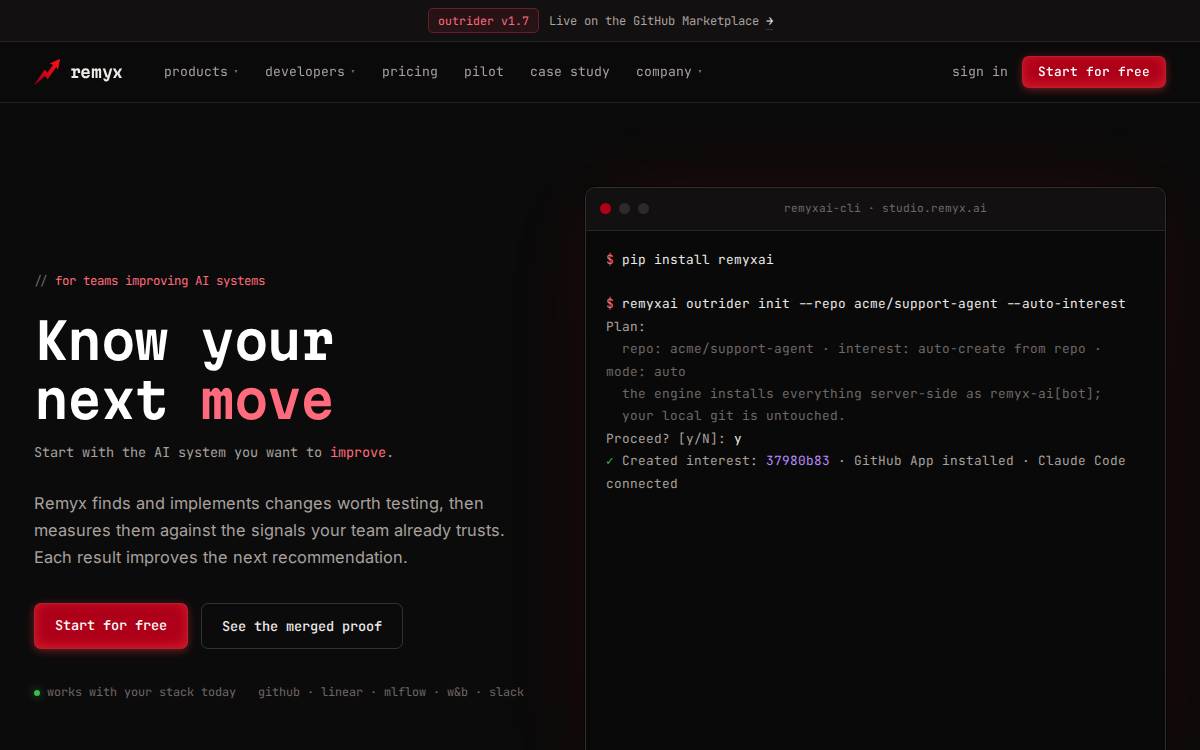The width and height of the screenshot is (1200, 750).
Task: Click the remyx wordmark text
Action: pos(97,72)
